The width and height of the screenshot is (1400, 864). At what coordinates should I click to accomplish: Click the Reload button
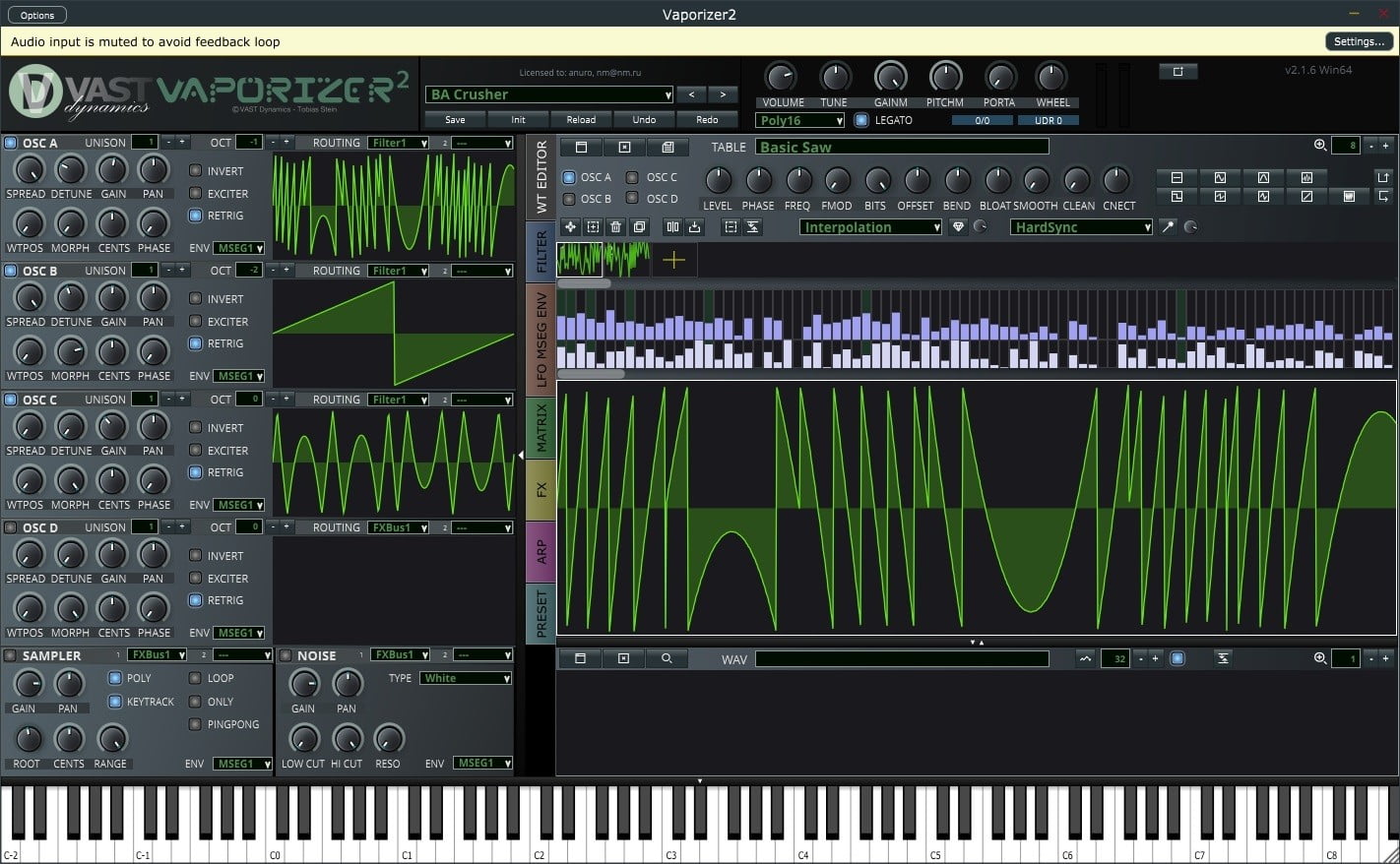pyautogui.click(x=581, y=120)
